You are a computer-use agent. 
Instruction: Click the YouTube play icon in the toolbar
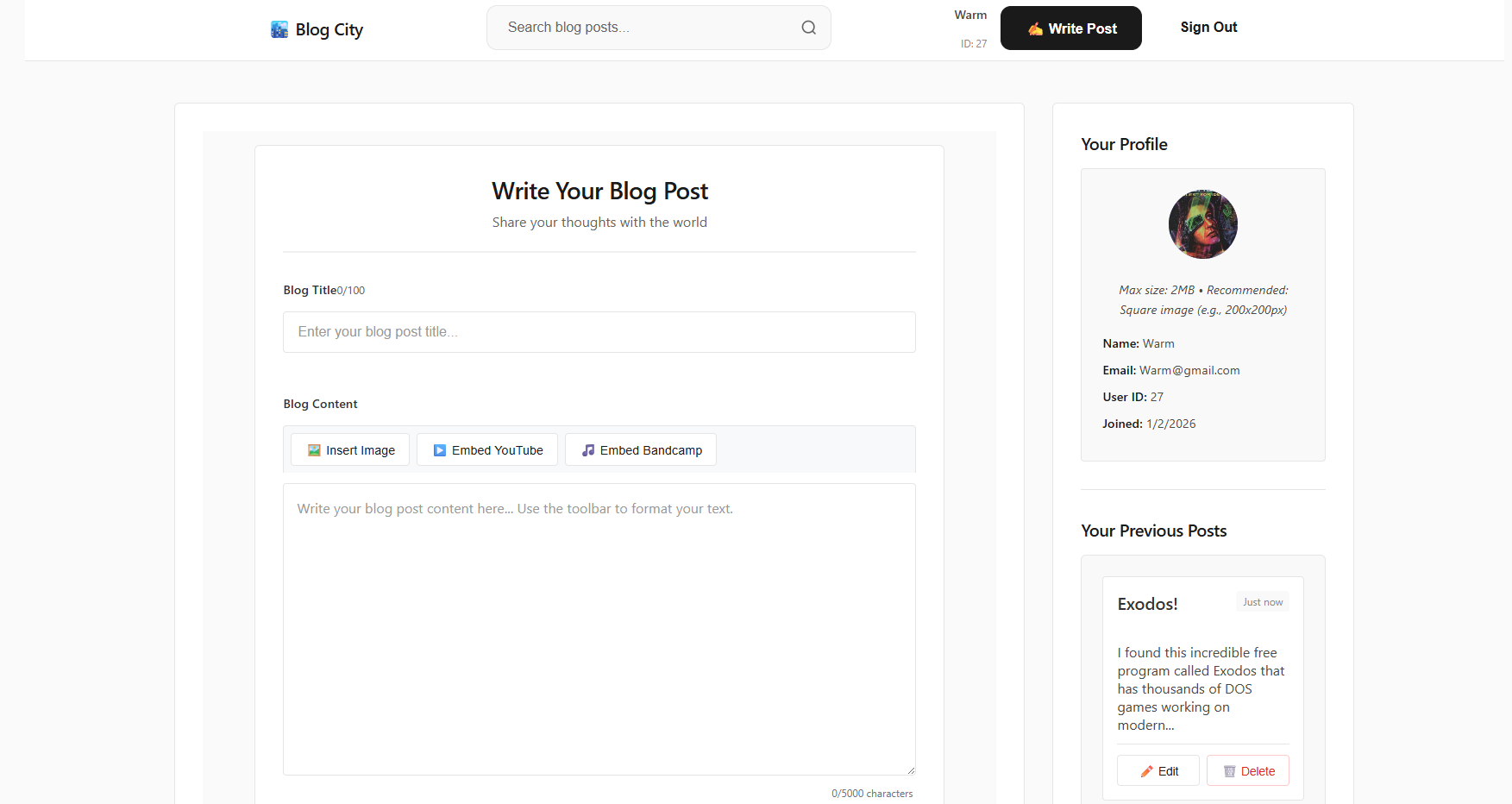pos(440,449)
